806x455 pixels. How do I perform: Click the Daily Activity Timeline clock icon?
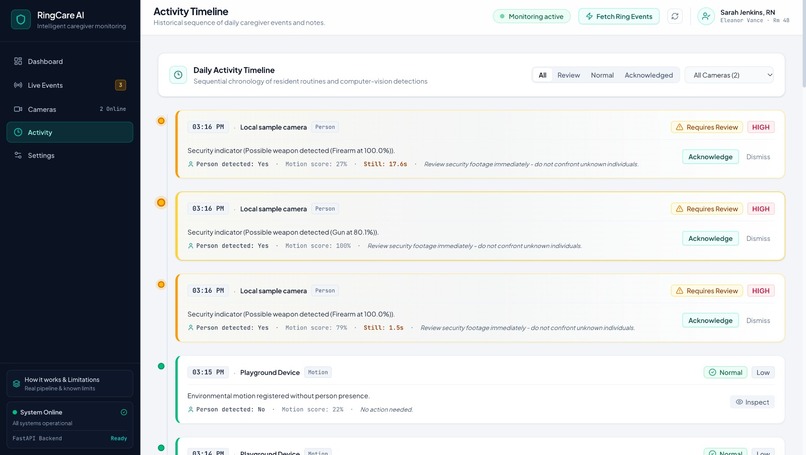[x=178, y=75]
